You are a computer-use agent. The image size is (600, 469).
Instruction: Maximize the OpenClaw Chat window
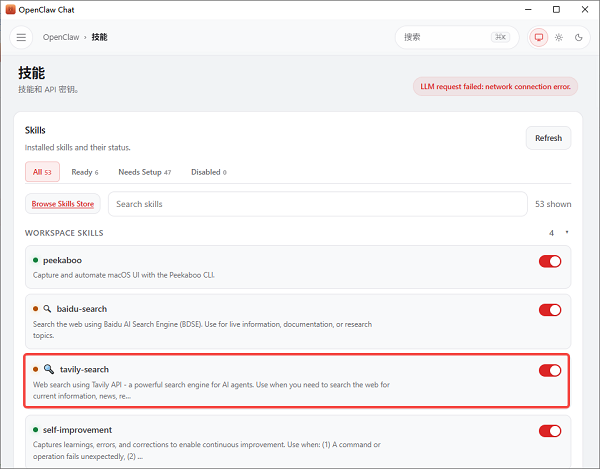click(556, 10)
